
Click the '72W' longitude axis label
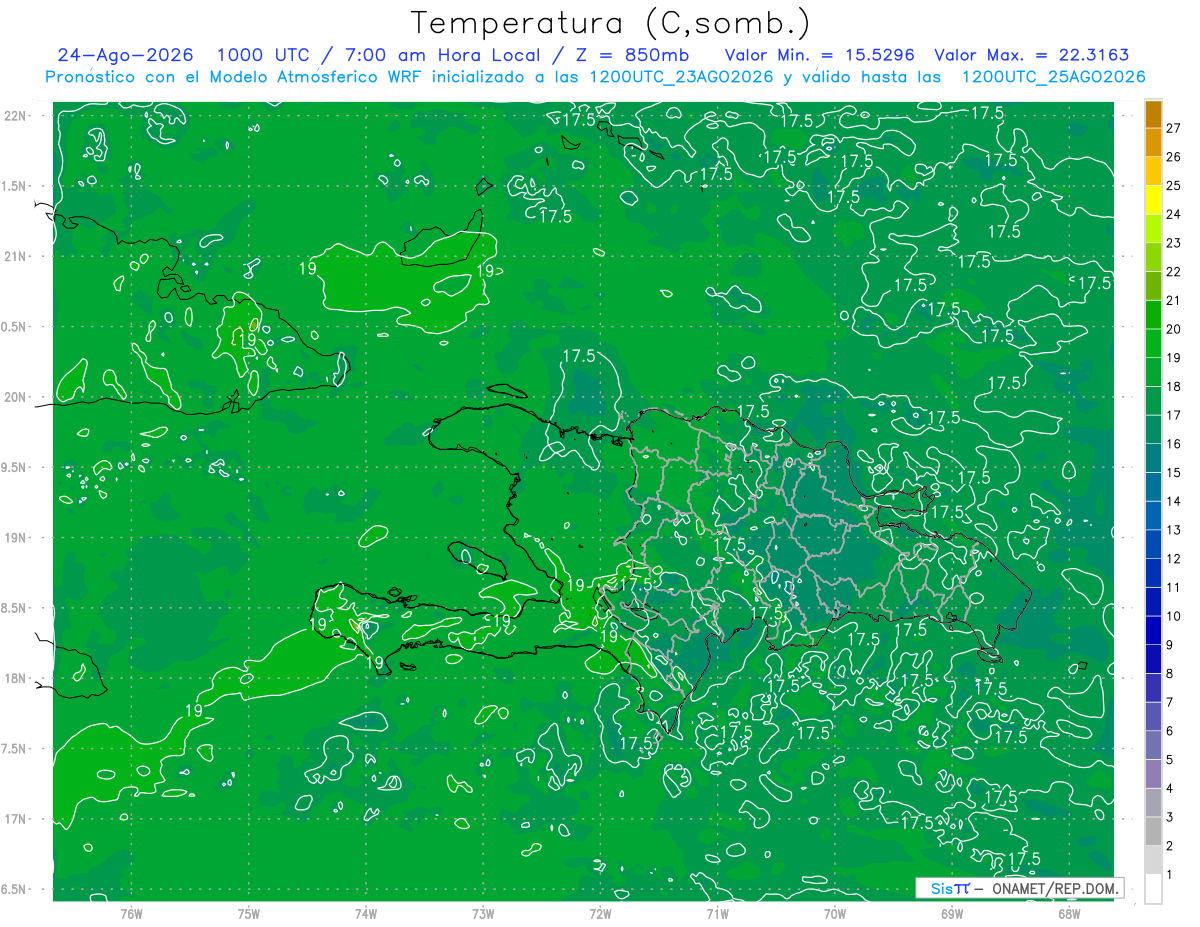tap(600, 913)
